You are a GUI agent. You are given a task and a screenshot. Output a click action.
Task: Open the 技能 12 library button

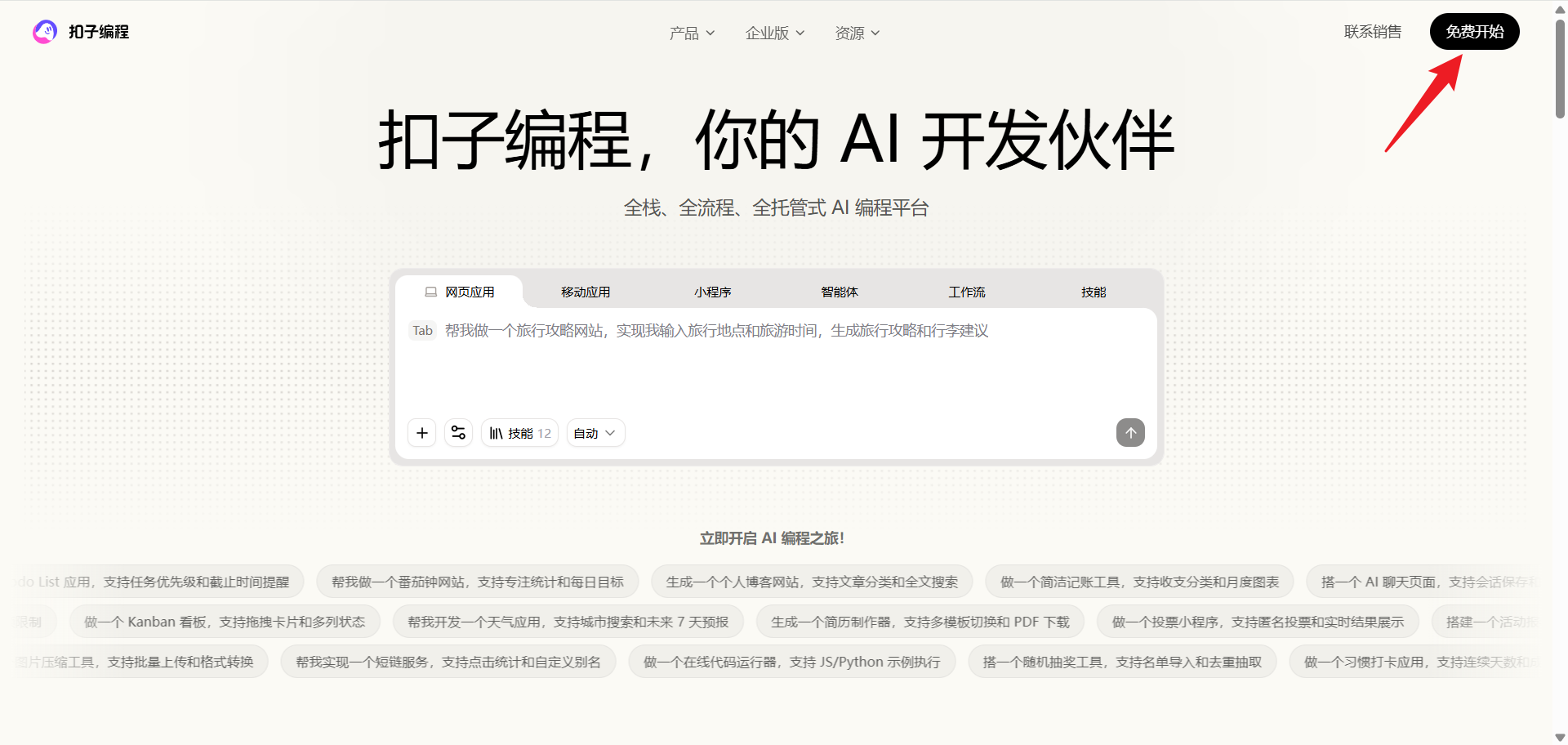pyautogui.click(x=520, y=433)
